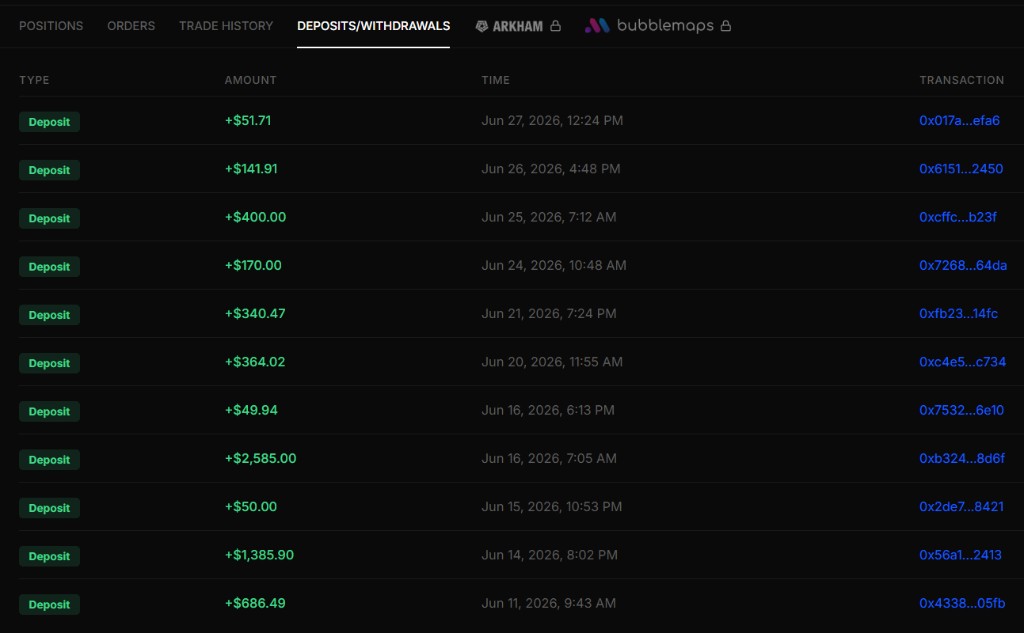Click the +$1,385.90 amount
Screen dimensions: 1024x633
point(259,555)
